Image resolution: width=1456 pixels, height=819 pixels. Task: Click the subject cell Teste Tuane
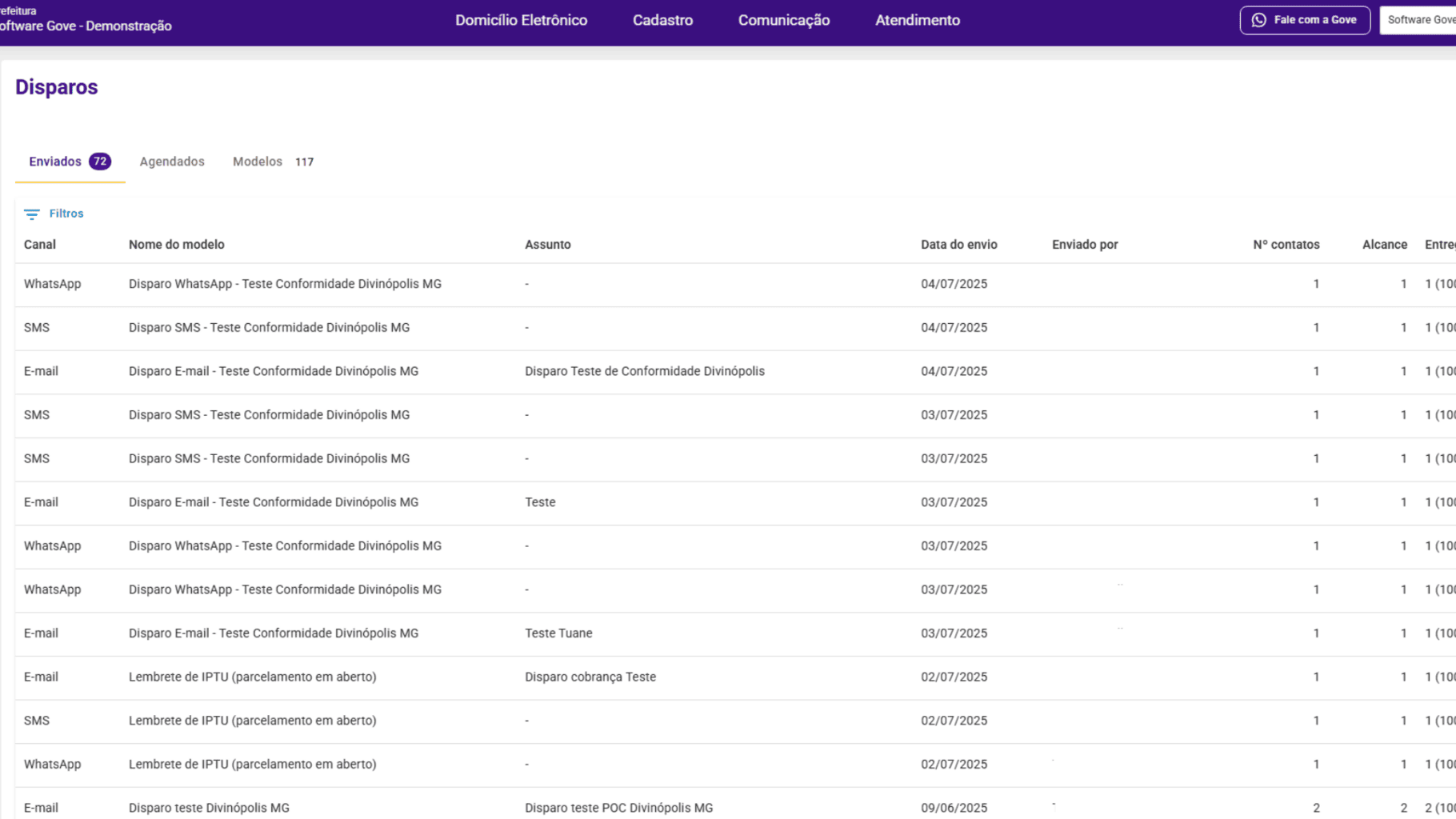coord(558,633)
